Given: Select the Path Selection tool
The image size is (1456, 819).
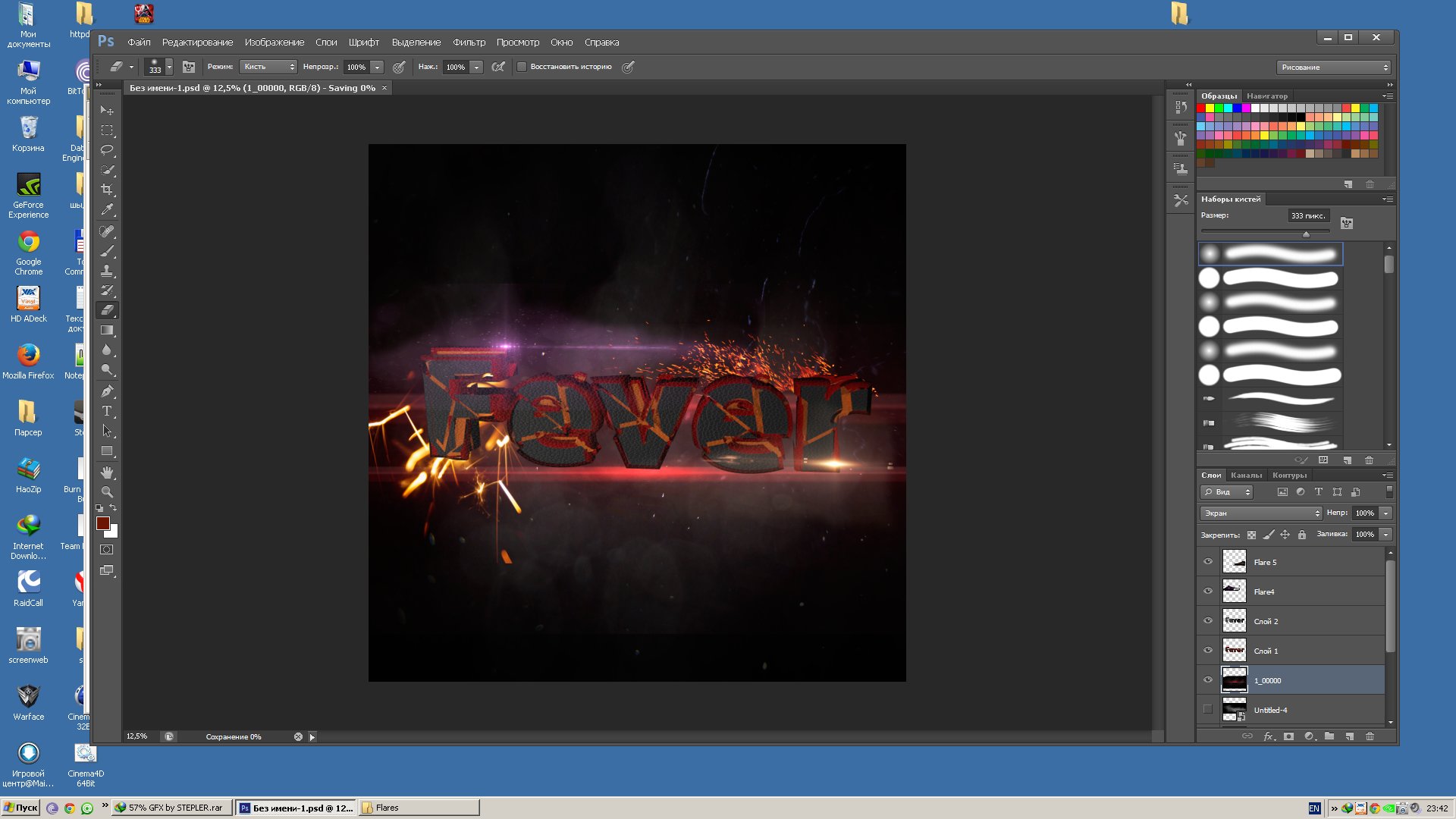Looking at the screenshot, I should 107,431.
